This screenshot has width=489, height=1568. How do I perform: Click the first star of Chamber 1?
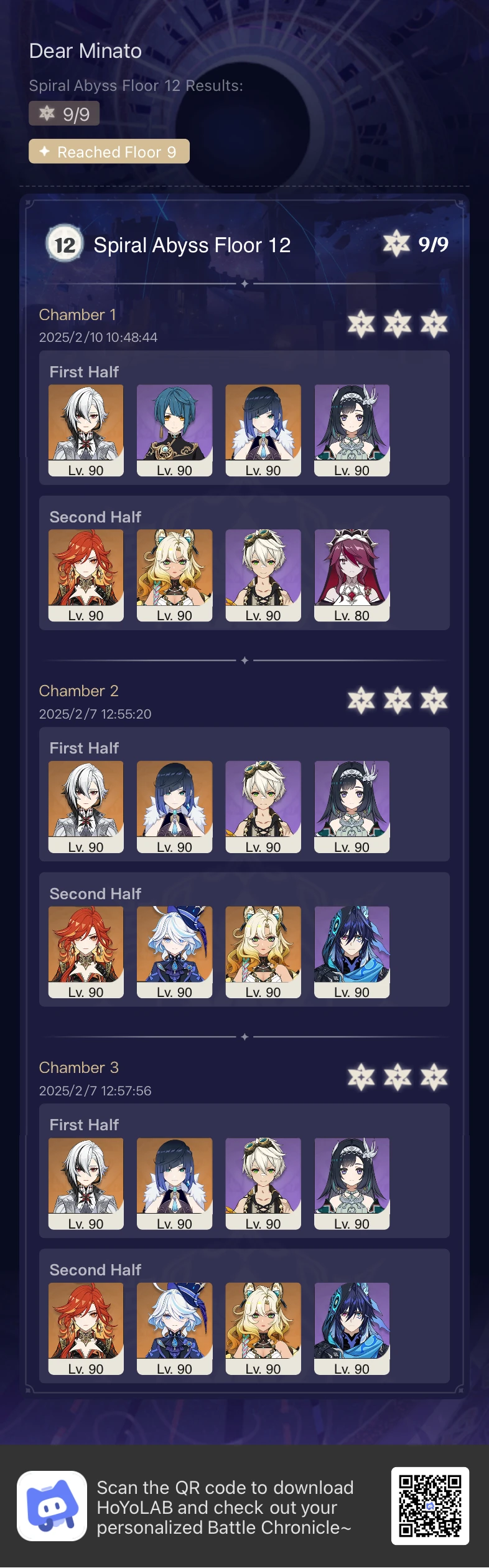(361, 324)
